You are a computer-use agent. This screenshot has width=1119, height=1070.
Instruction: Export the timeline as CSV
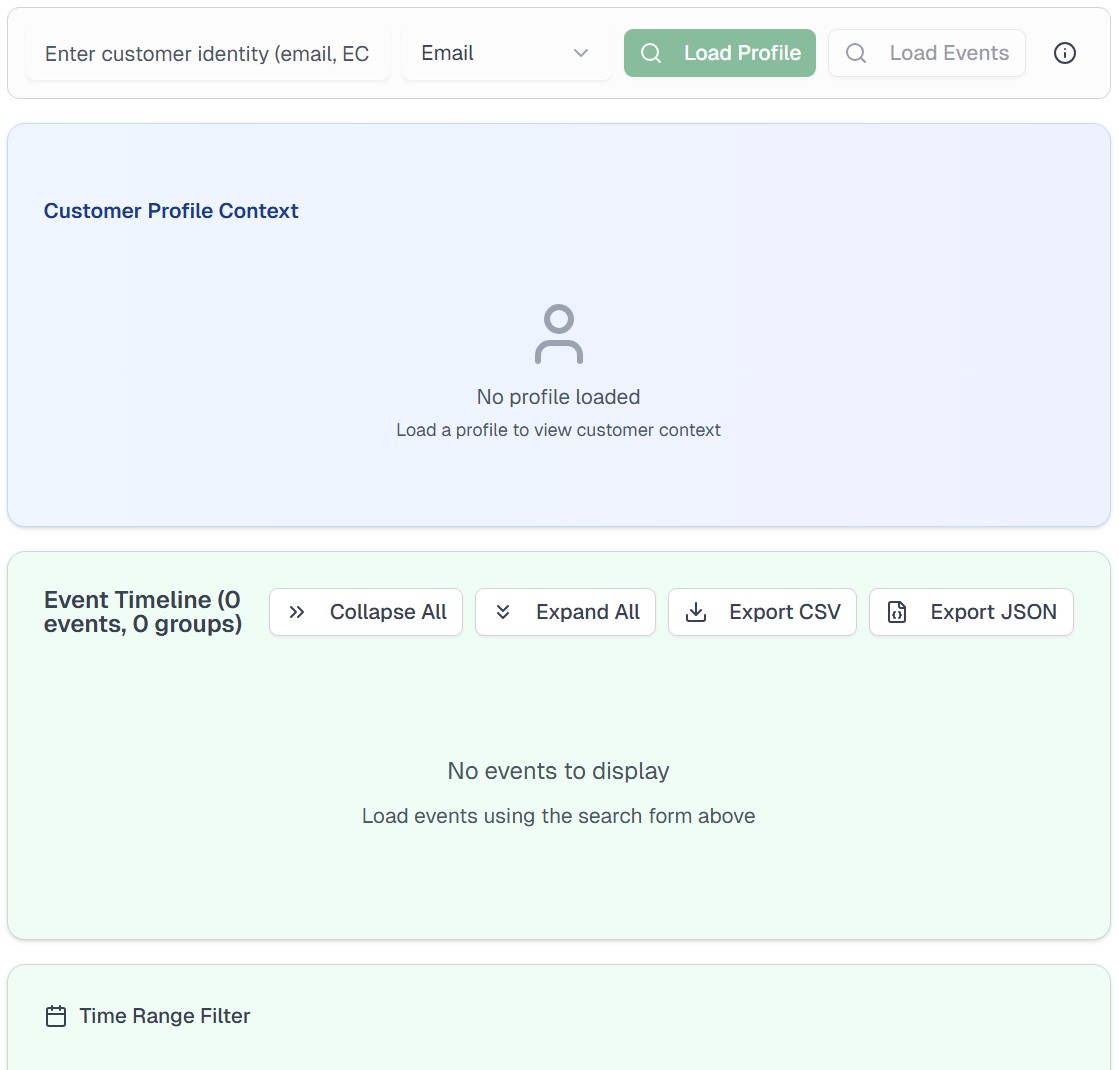click(762, 612)
